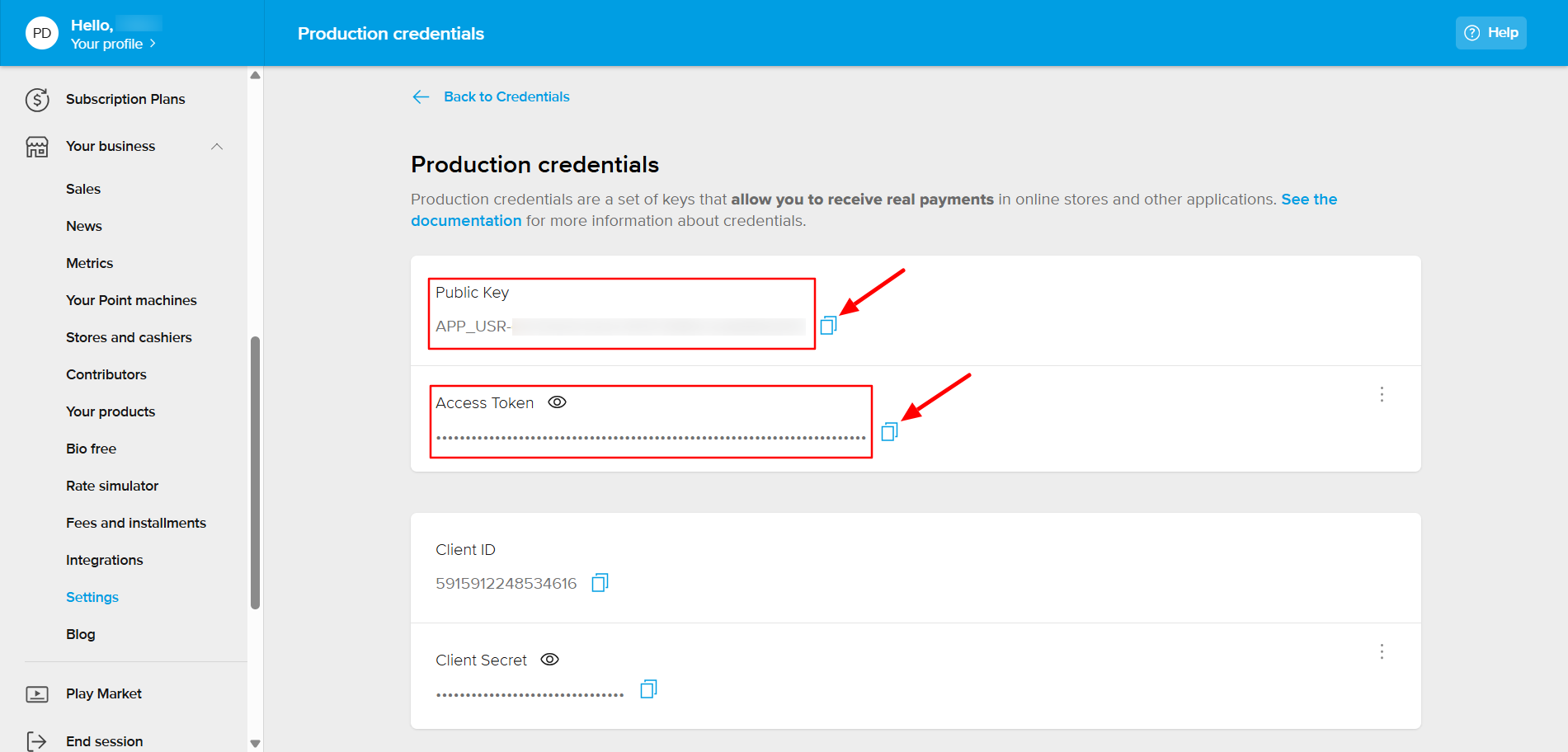Click the Help button
The image size is (1568, 752).
(1490, 33)
